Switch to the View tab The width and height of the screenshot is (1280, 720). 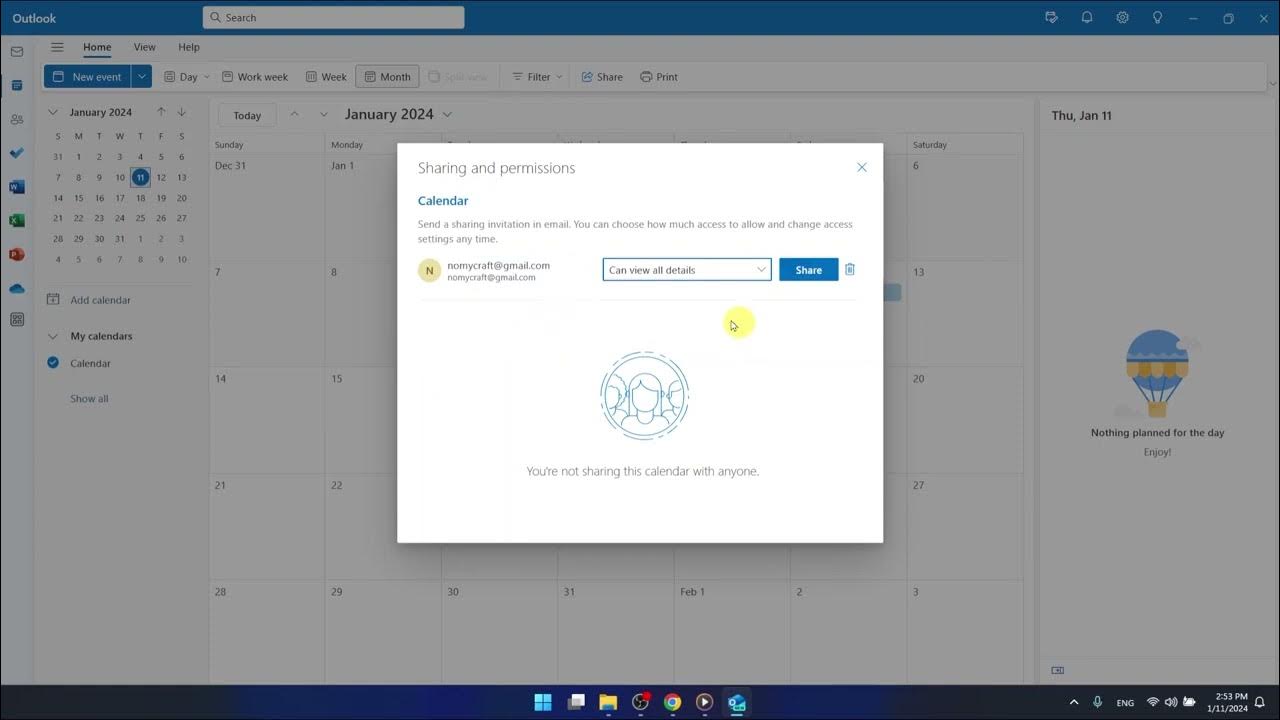point(144,47)
